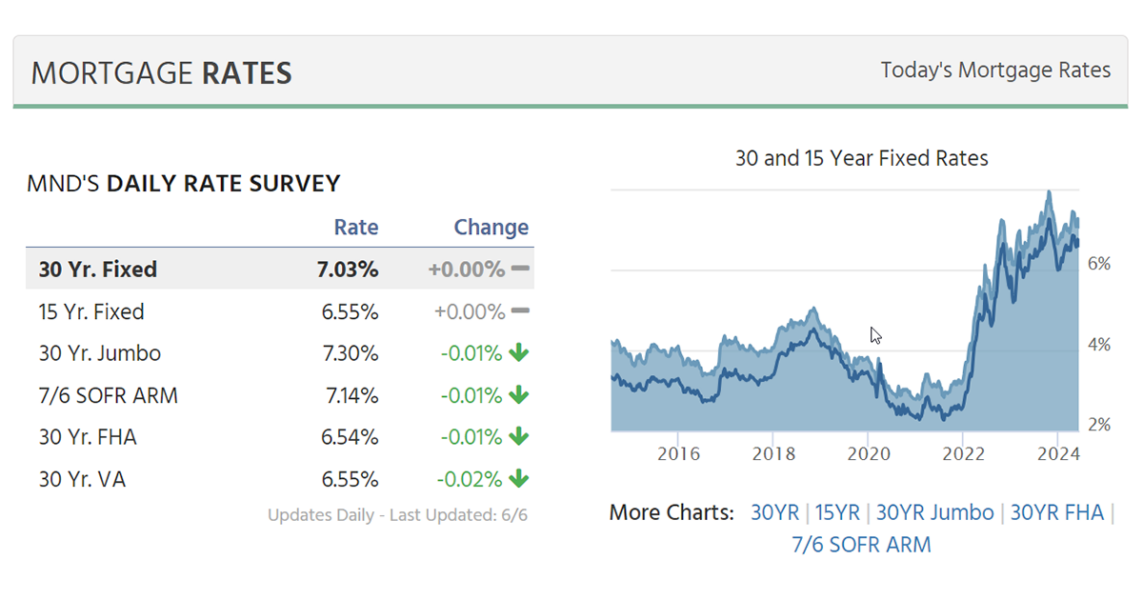Sort the table by the Change column
The width and height of the screenshot is (1143, 600).
[491, 227]
